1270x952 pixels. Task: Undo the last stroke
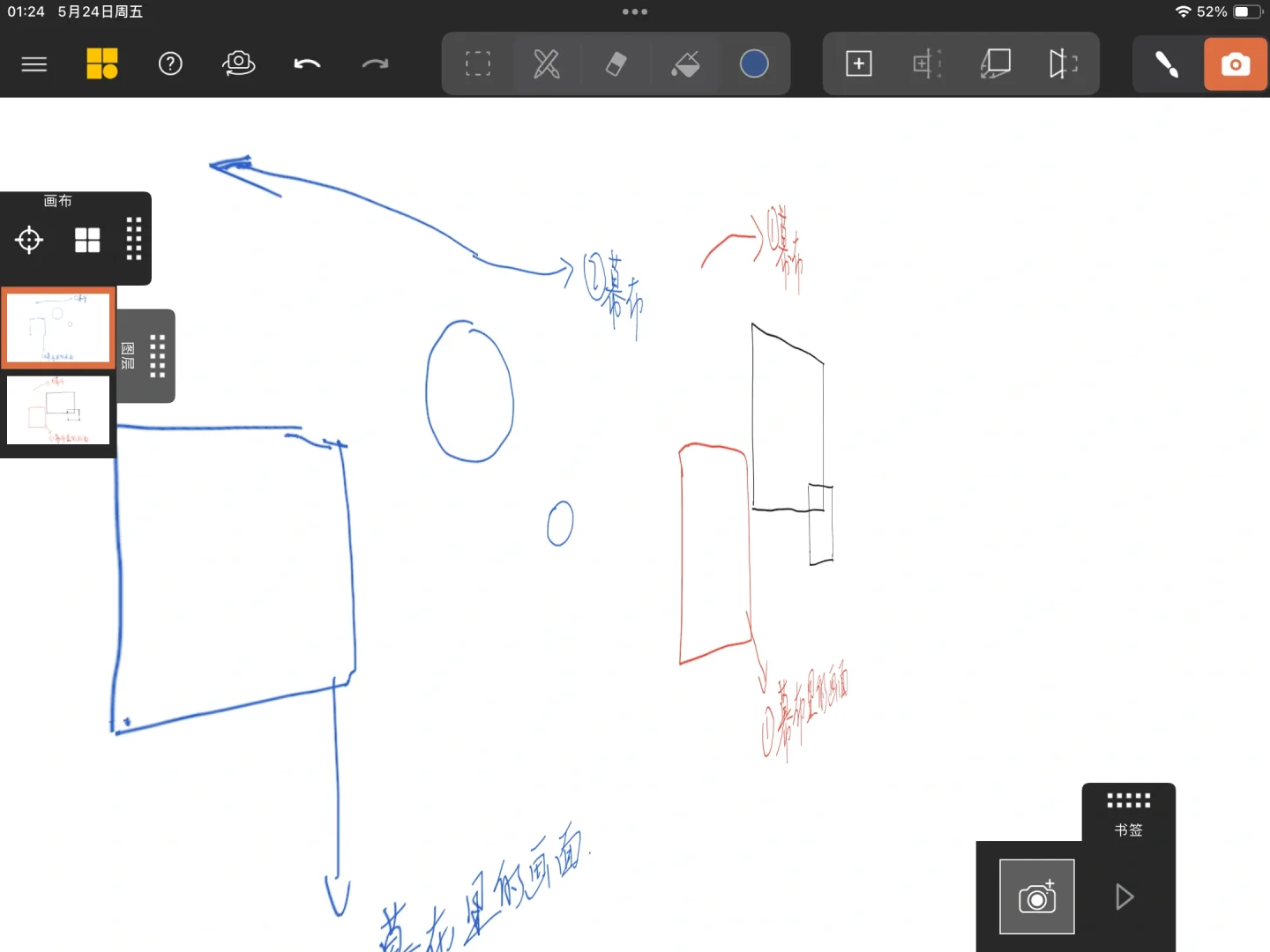point(307,63)
